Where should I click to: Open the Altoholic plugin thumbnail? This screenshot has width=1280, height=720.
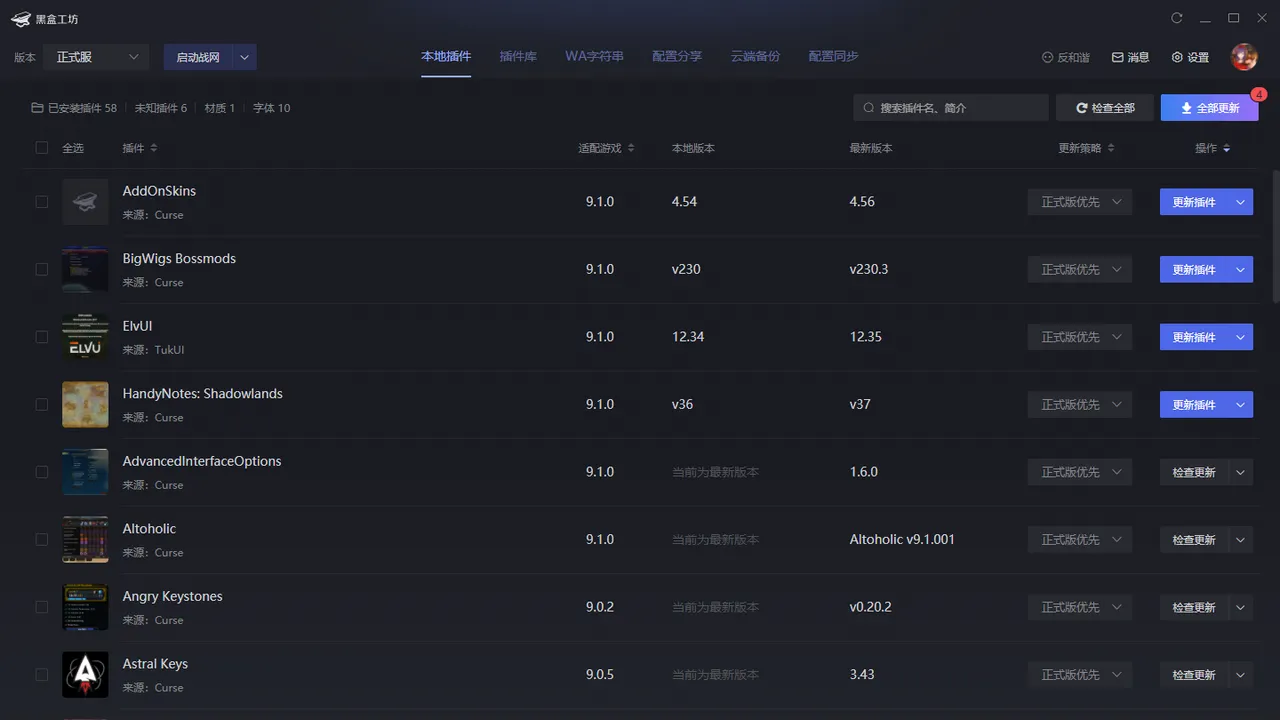pos(85,539)
